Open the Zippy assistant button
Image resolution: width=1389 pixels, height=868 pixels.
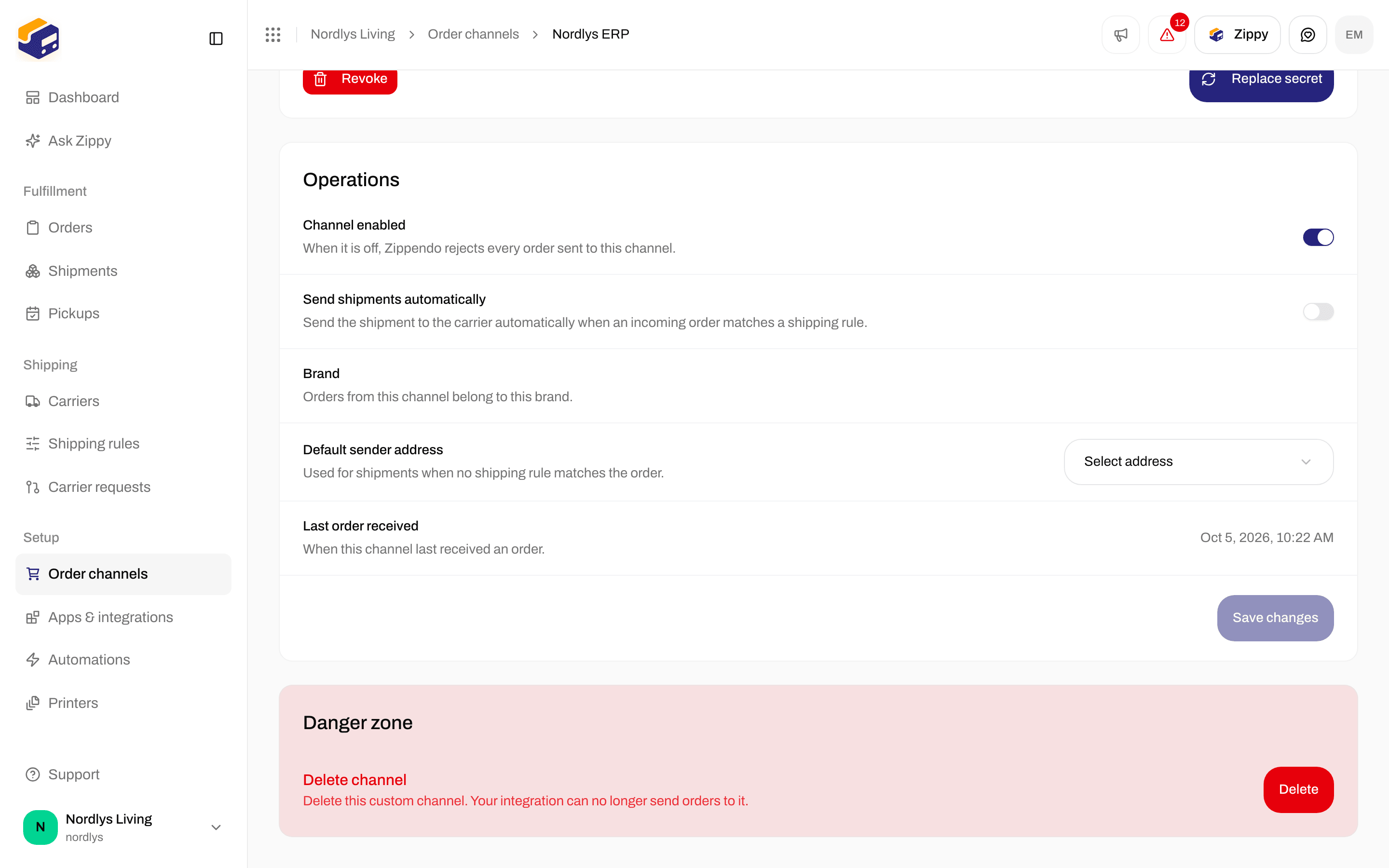click(1237, 34)
